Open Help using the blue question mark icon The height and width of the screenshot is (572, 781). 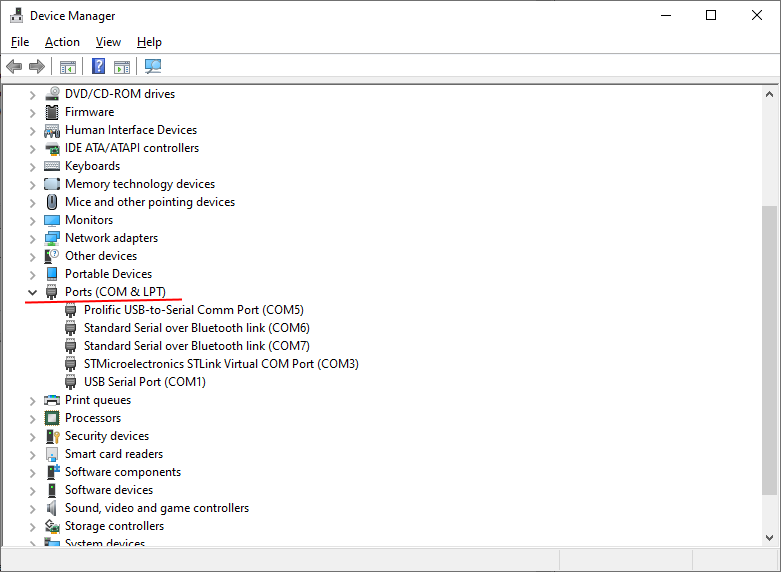[98, 67]
